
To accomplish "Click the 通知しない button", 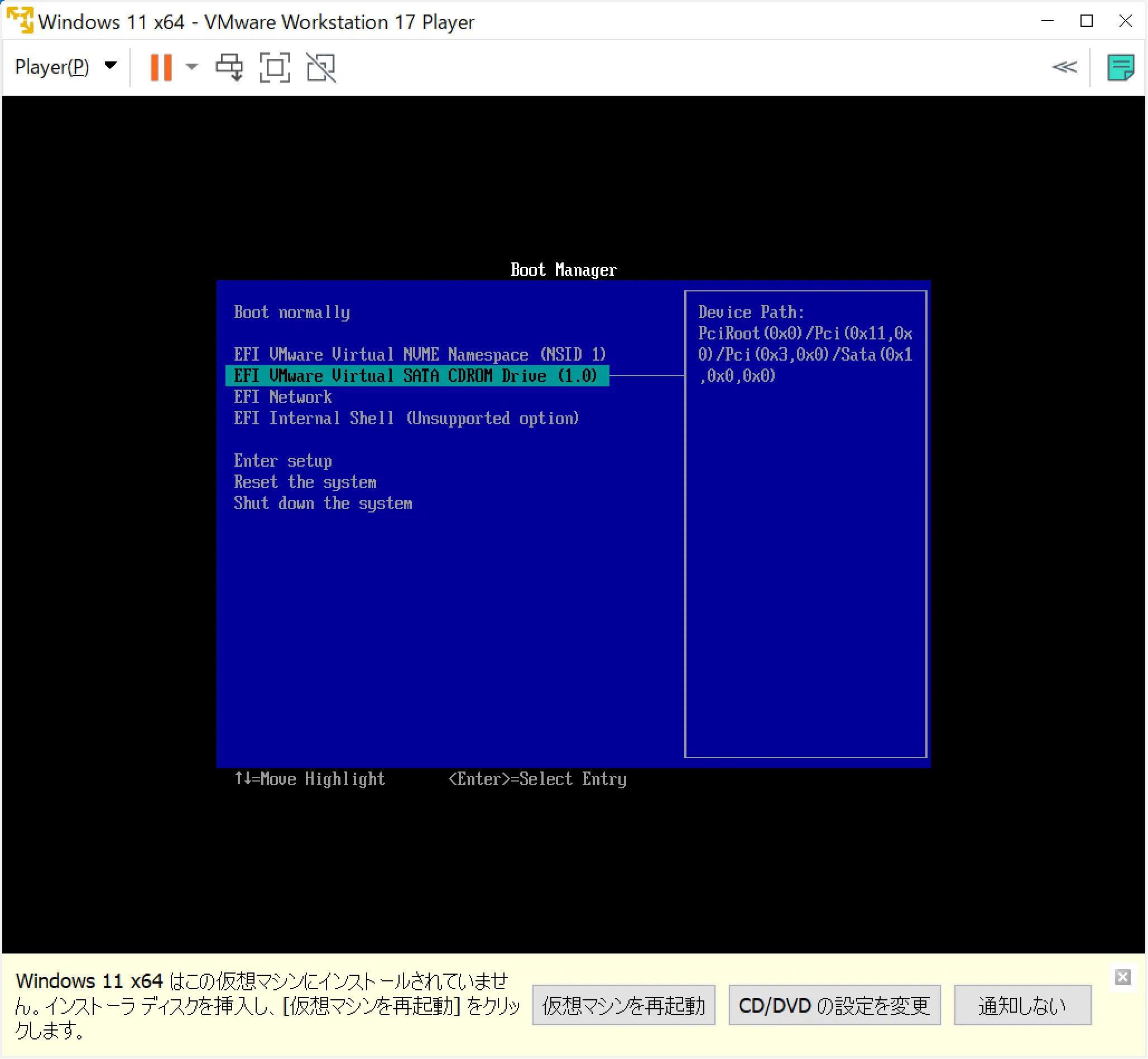I will pos(1022,1005).
